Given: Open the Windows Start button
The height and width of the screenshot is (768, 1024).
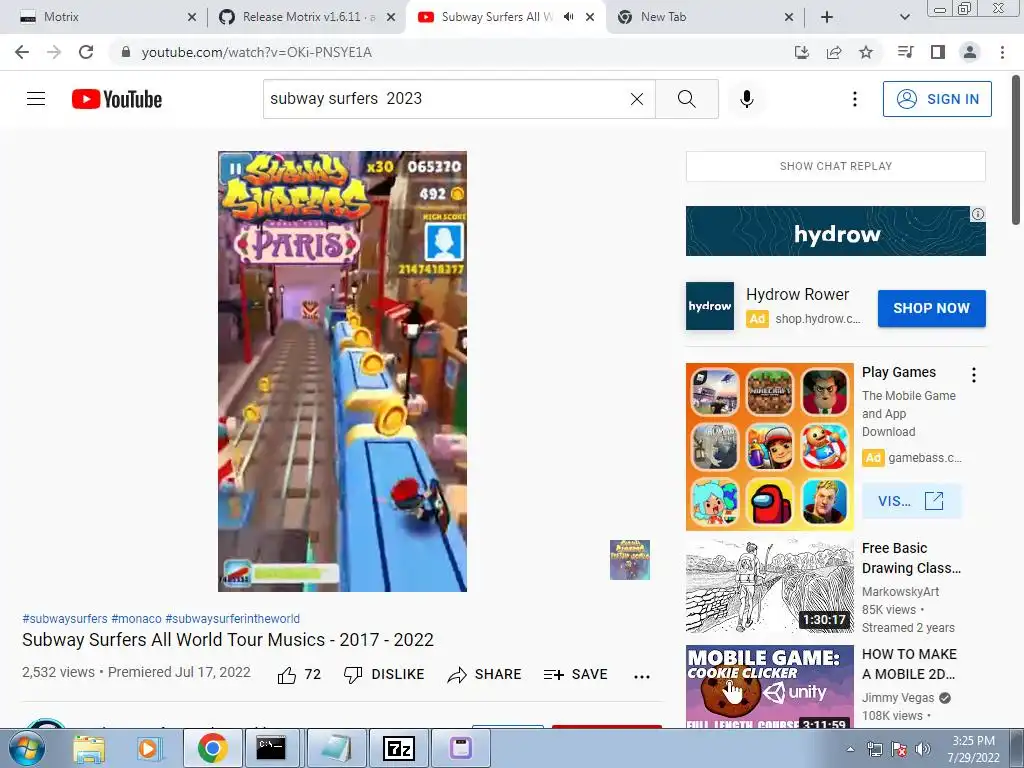Looking at the screenshot, I should coord(26,748).
